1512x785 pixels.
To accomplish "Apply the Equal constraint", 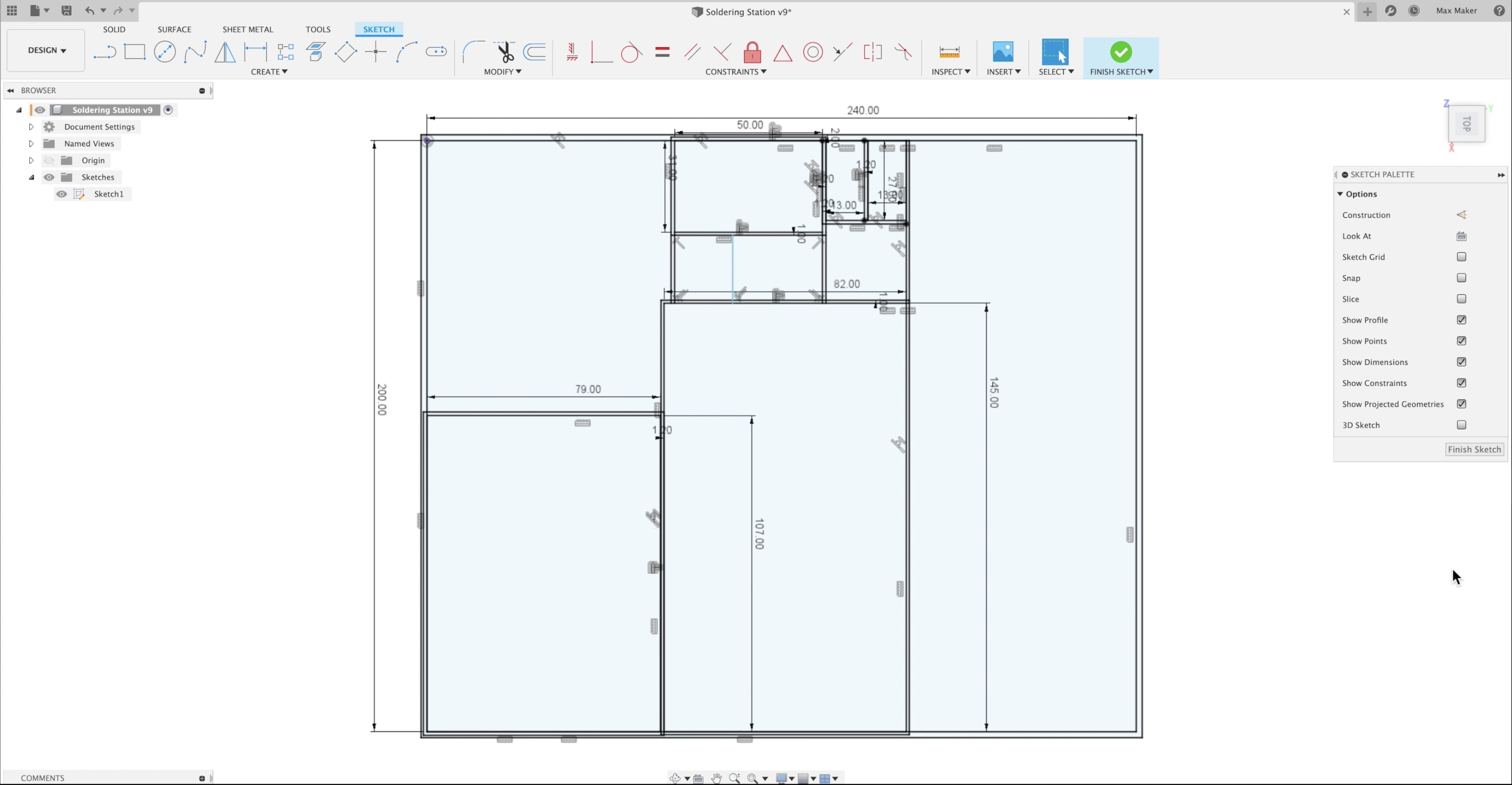I will pos(662,52).
